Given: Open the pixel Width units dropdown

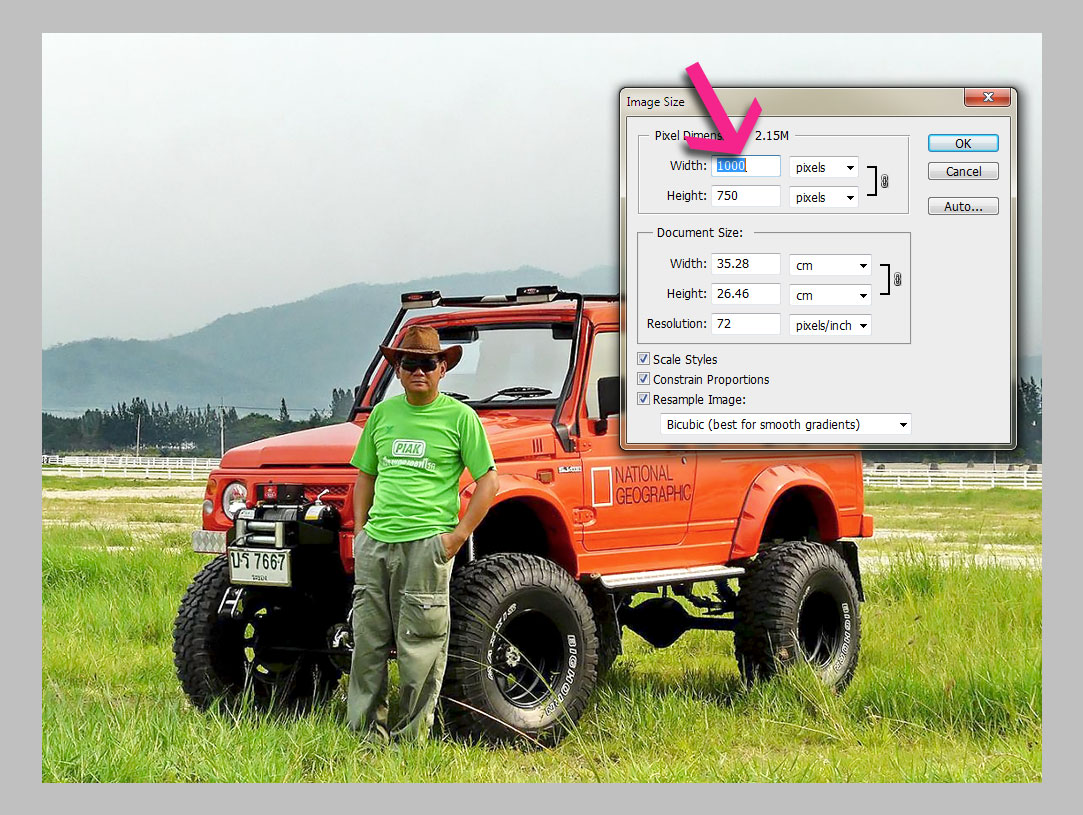Looking at the screenshot, I should (824, 167).
